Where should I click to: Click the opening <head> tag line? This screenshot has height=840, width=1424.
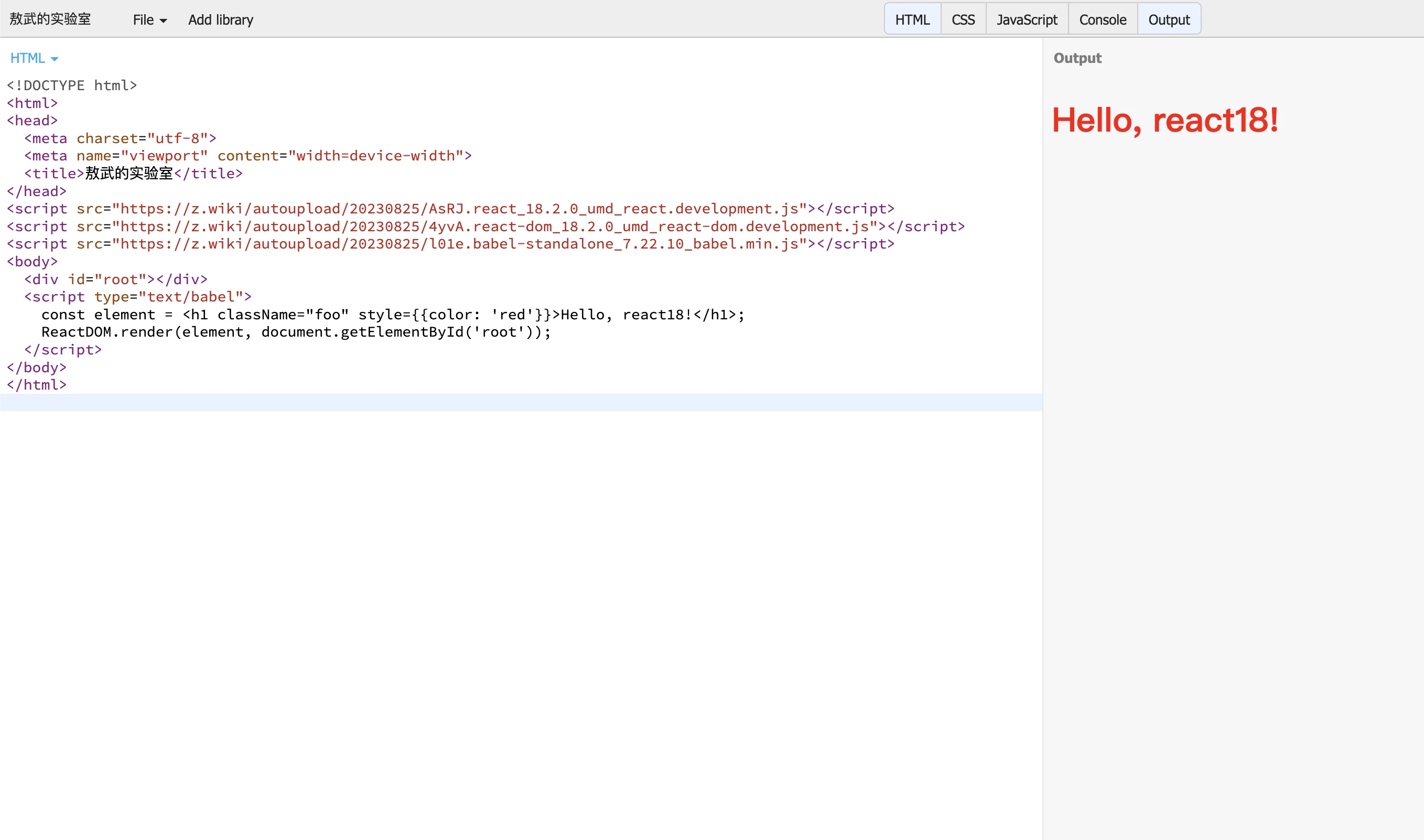pos(33,121)
